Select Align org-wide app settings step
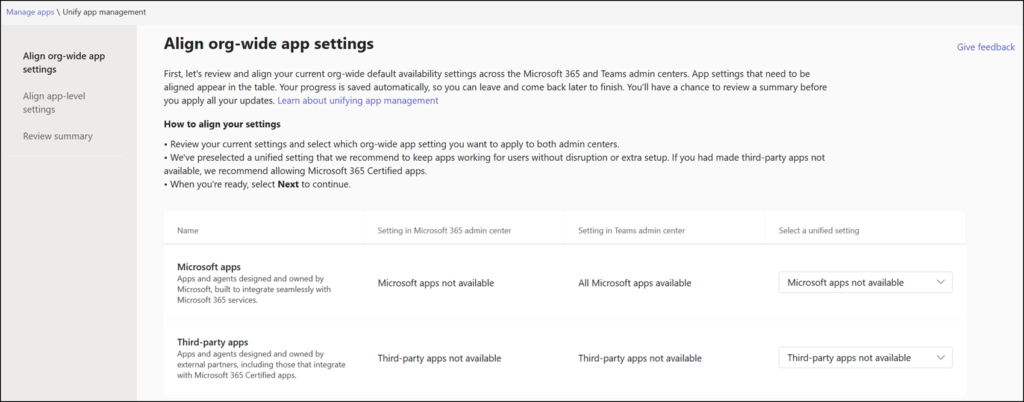 click(x=64, y=63)
